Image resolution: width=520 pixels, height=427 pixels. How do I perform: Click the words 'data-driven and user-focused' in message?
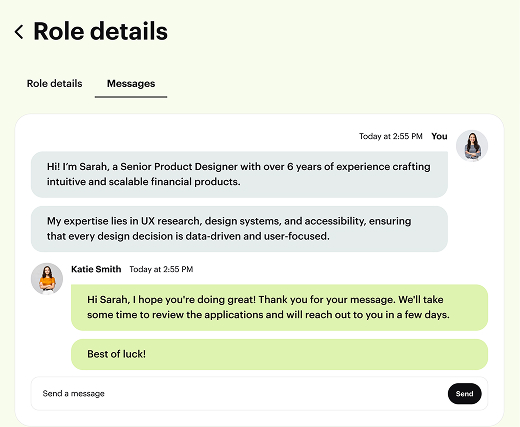(257, 236)
